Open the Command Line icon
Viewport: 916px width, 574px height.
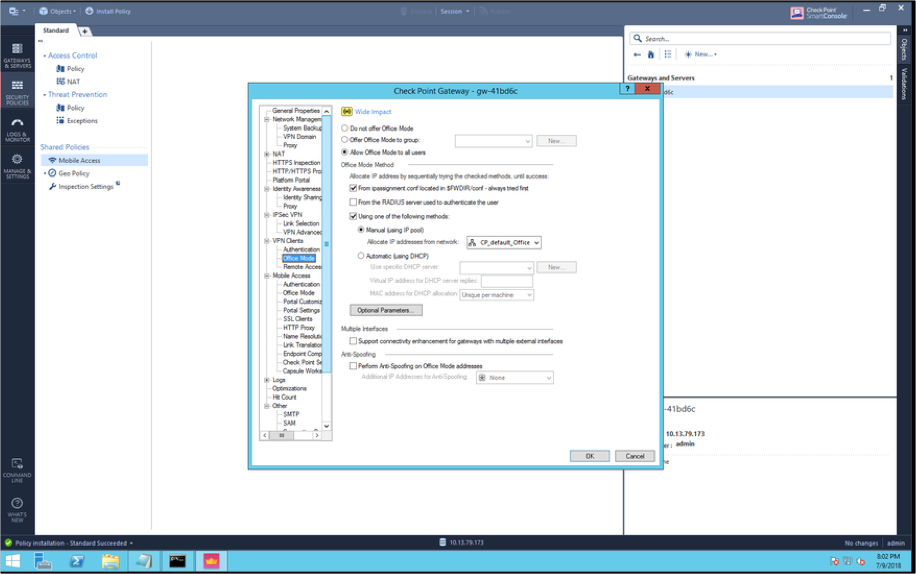[17, 468]
